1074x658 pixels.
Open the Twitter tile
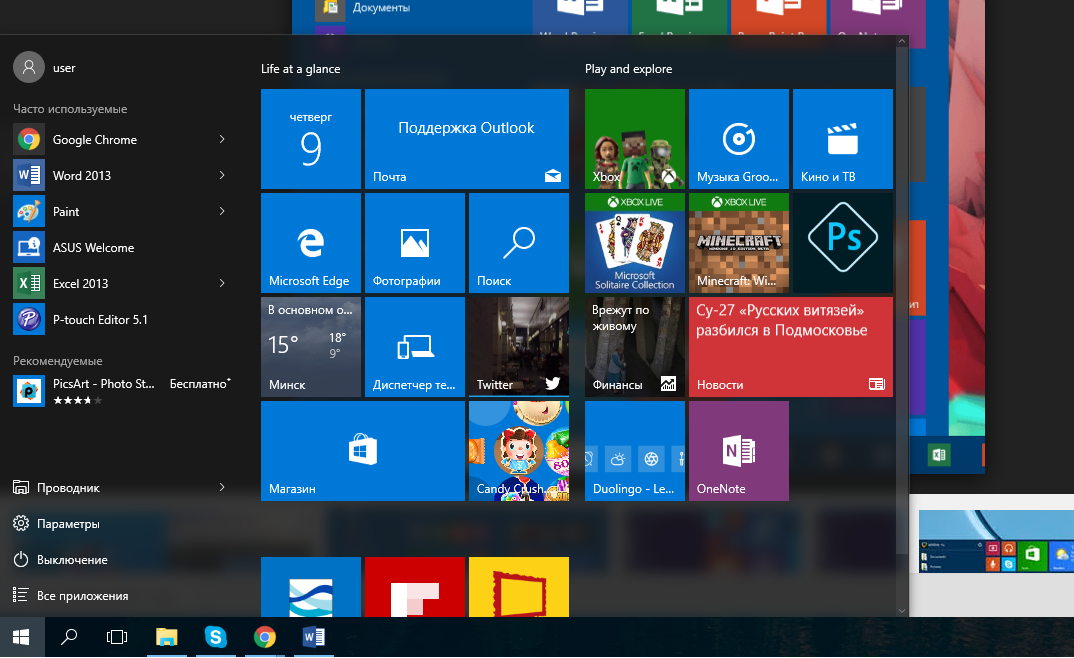point(519,347)
